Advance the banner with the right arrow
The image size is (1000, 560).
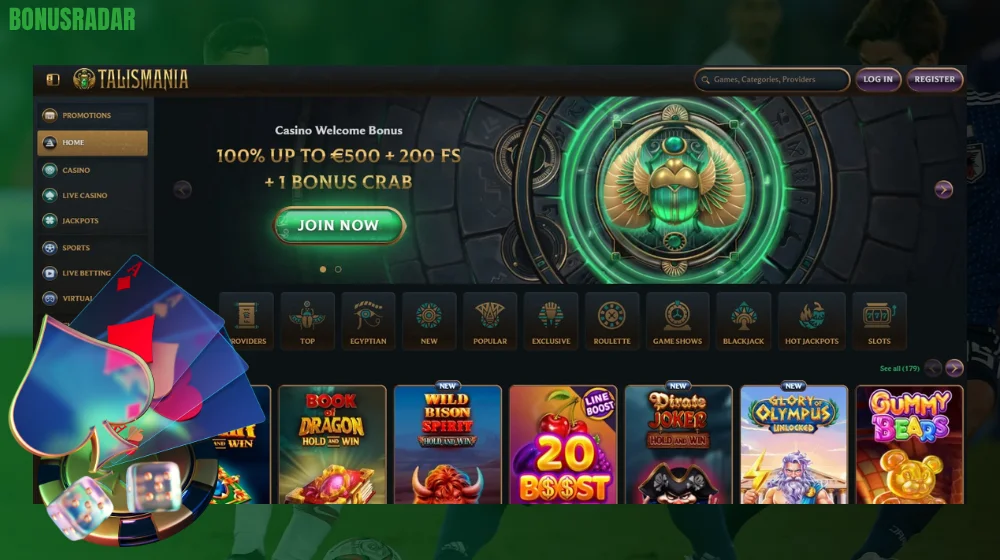pos(943,189)
